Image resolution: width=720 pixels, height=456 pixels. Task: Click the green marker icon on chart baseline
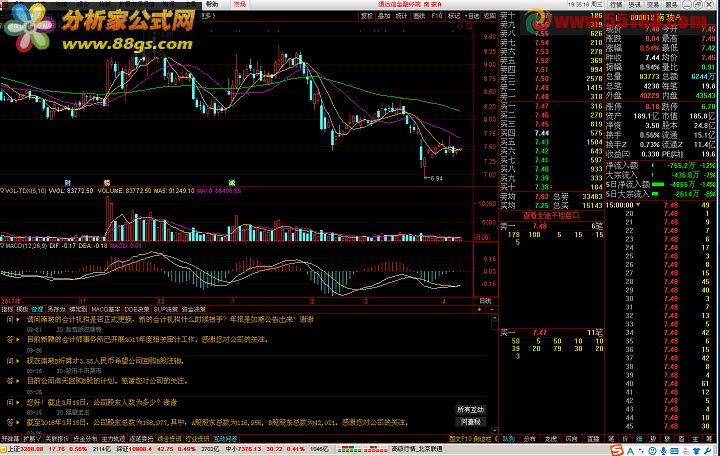[x=232, y=183]
